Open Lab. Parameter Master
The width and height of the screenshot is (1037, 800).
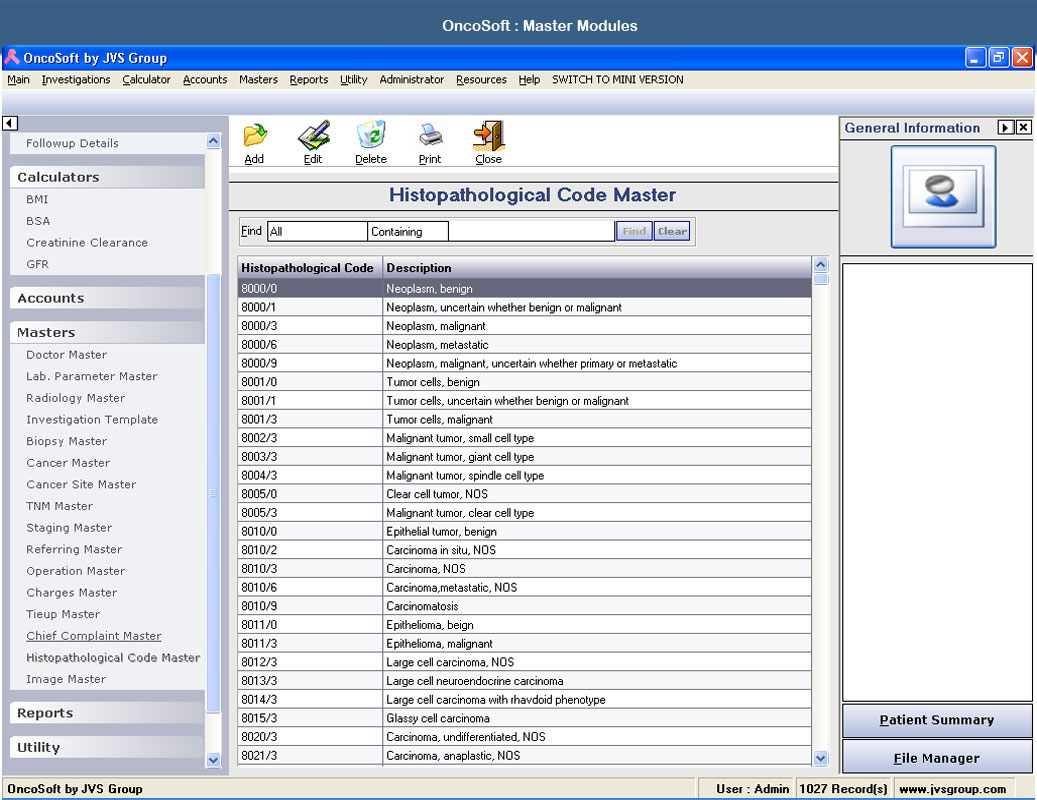tap(91, 376)
